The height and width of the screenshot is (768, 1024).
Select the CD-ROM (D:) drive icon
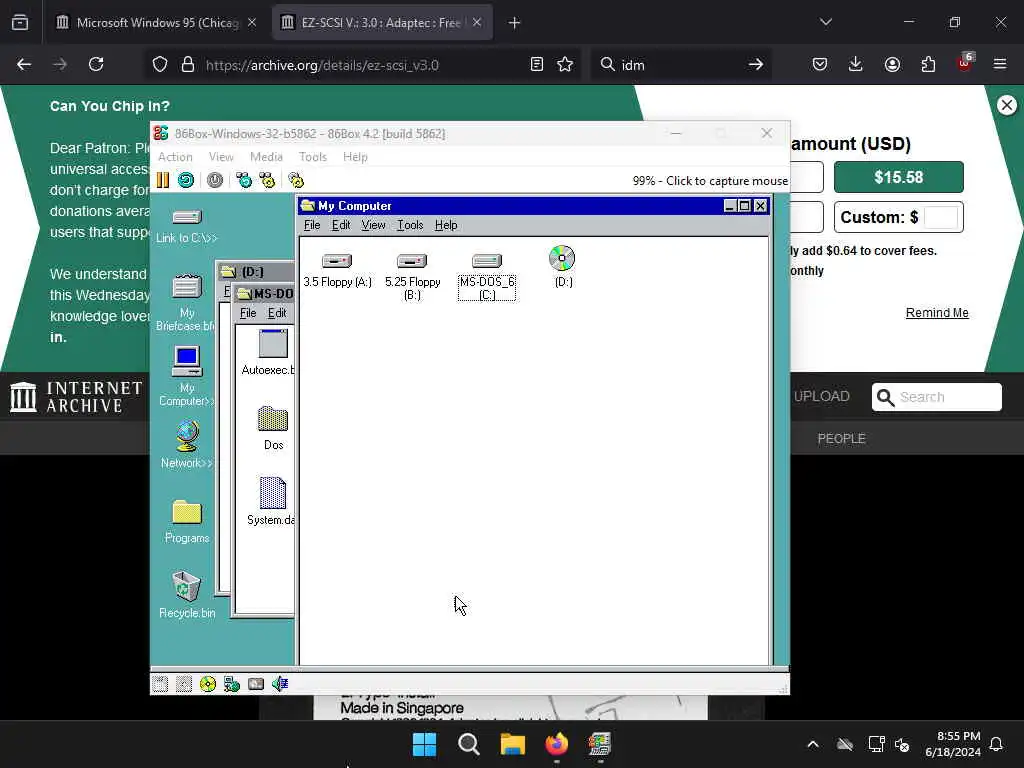click(562, 266)
